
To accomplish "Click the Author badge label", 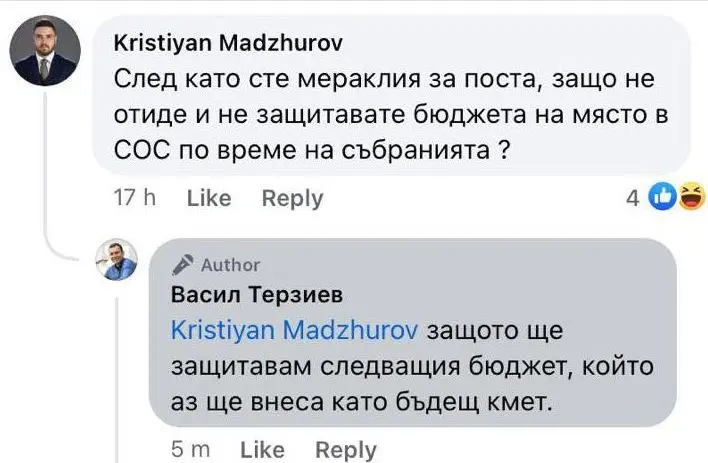I will click(230, 265).
